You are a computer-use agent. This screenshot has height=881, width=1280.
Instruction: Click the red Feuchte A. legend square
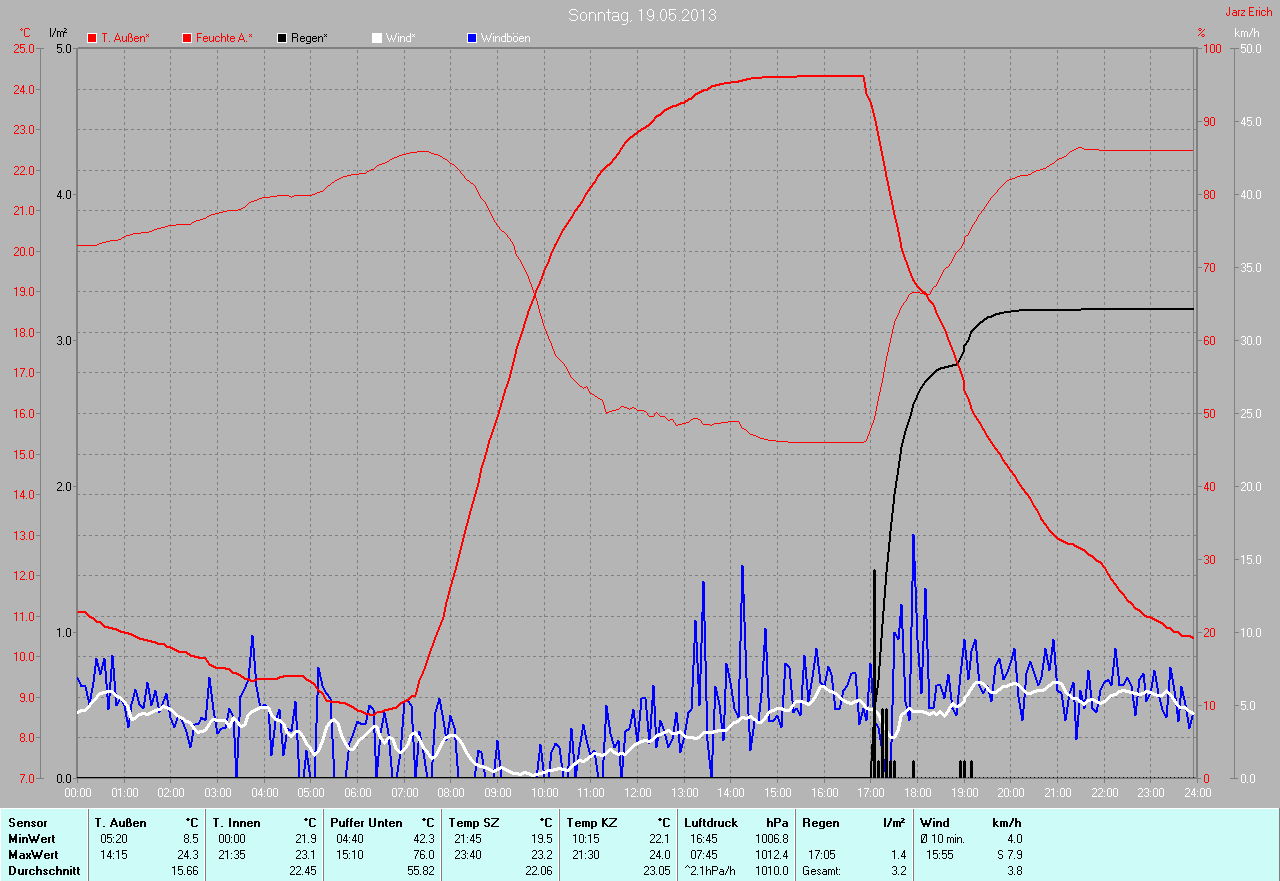point(186,38)
